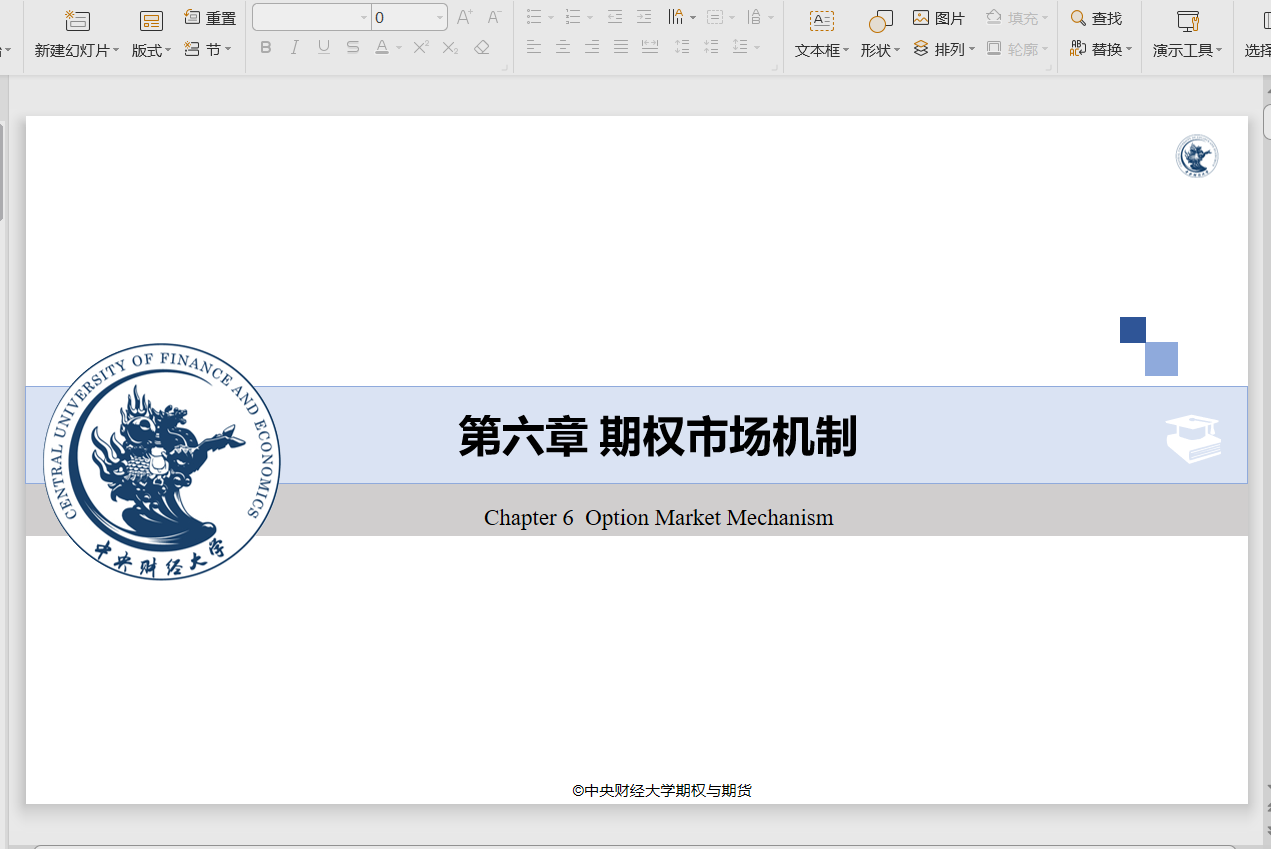Click the Reset (重置) slide button
The height and width of the screenshot is (849, 1271).
[x=210, y=18]
